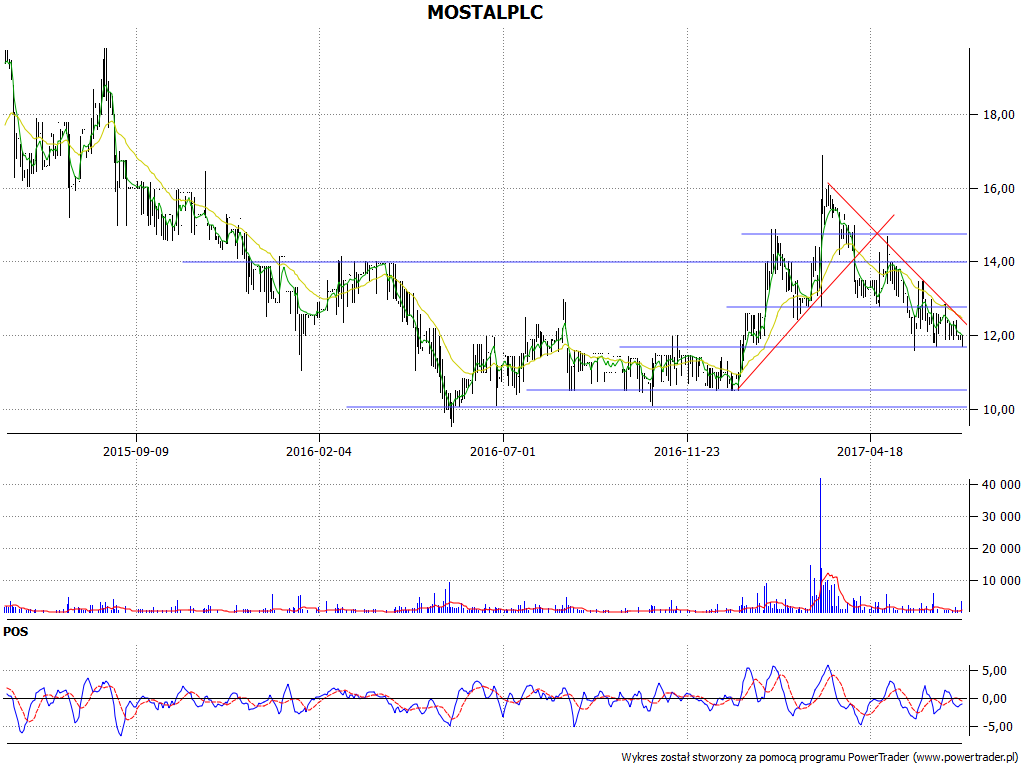Click the 16,00 price axis label

pos(999,189)
